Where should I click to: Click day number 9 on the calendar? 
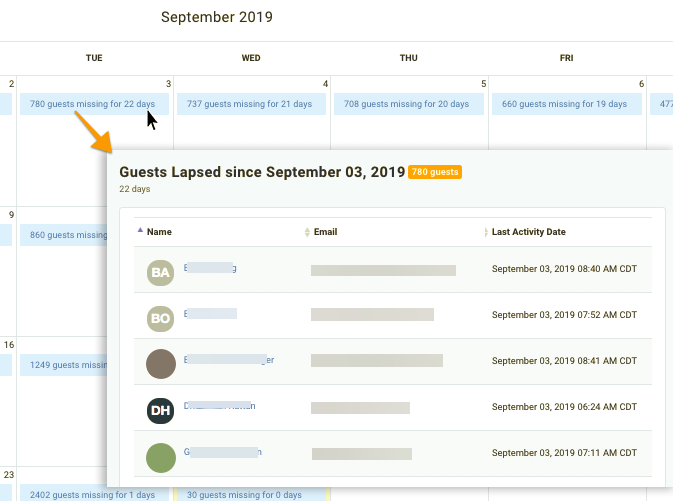click(11, 215)
